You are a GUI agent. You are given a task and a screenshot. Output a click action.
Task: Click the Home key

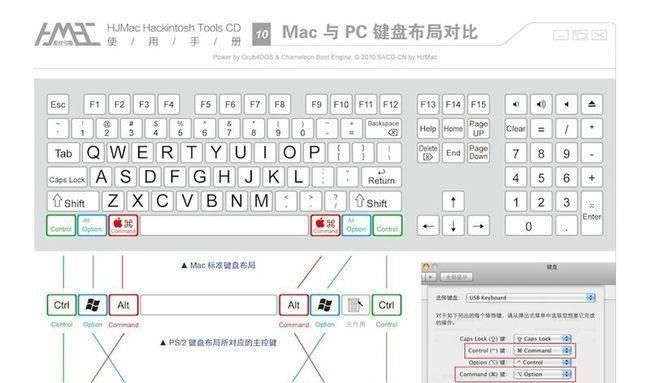click(453, 128)
